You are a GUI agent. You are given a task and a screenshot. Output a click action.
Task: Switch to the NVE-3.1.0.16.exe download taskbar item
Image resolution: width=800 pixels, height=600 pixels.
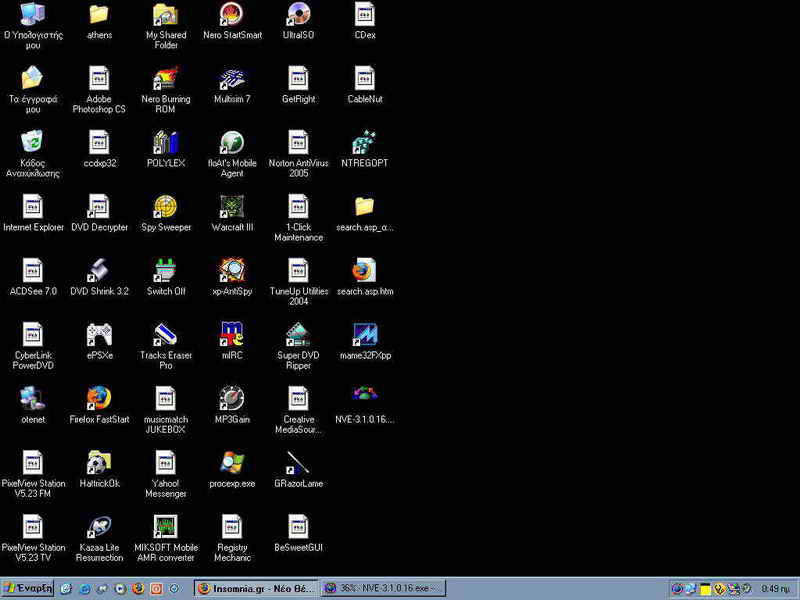point(383,589)
